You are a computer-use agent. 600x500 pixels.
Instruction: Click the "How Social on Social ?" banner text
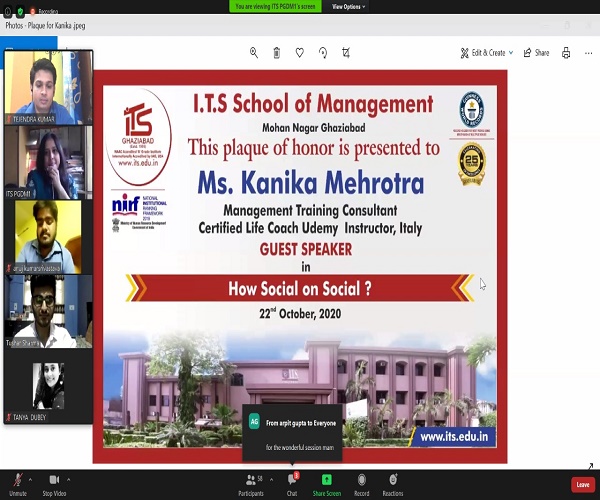point(300,288)
